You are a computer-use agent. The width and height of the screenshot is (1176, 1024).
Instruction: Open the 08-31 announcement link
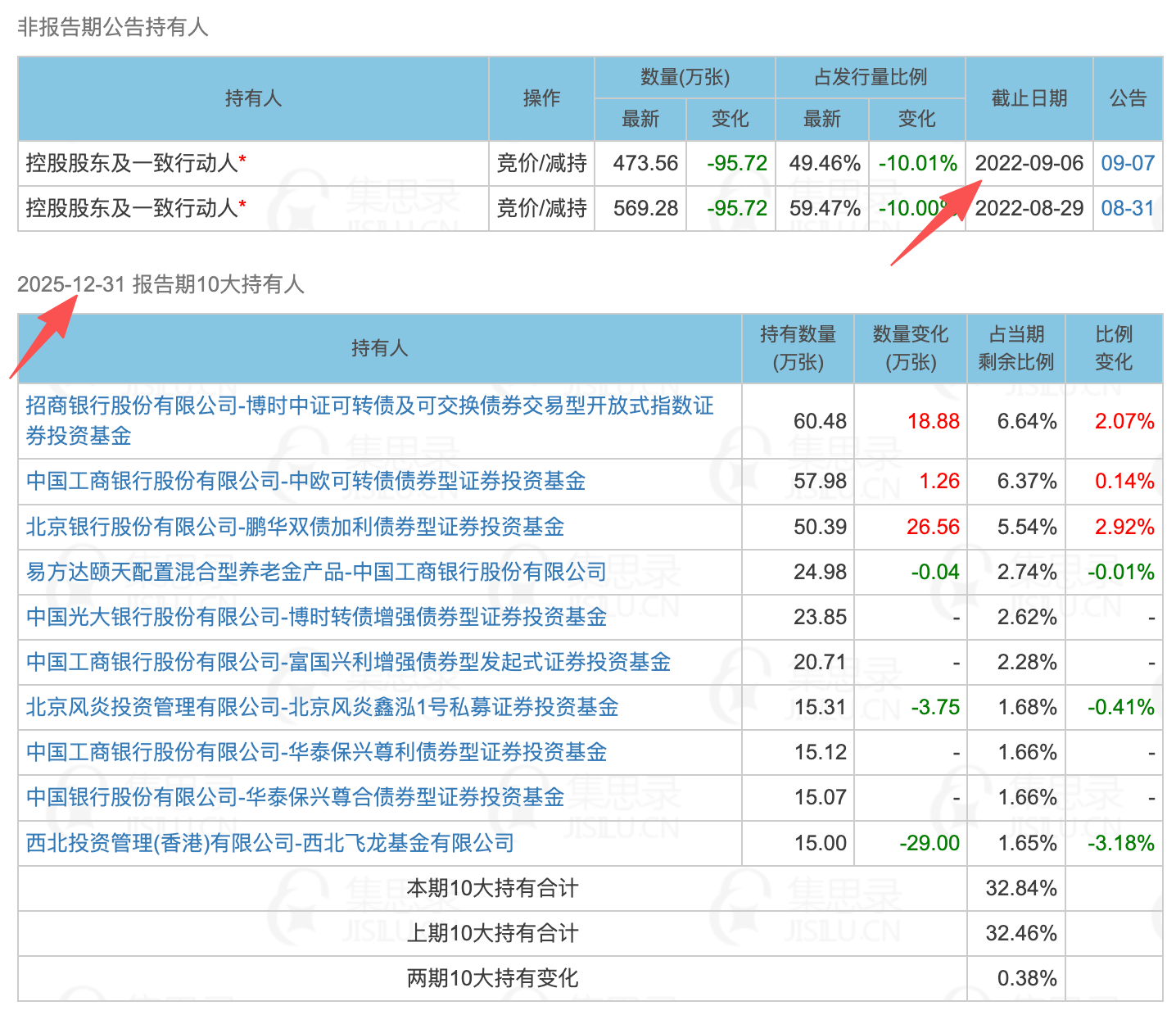(1127, 208)
